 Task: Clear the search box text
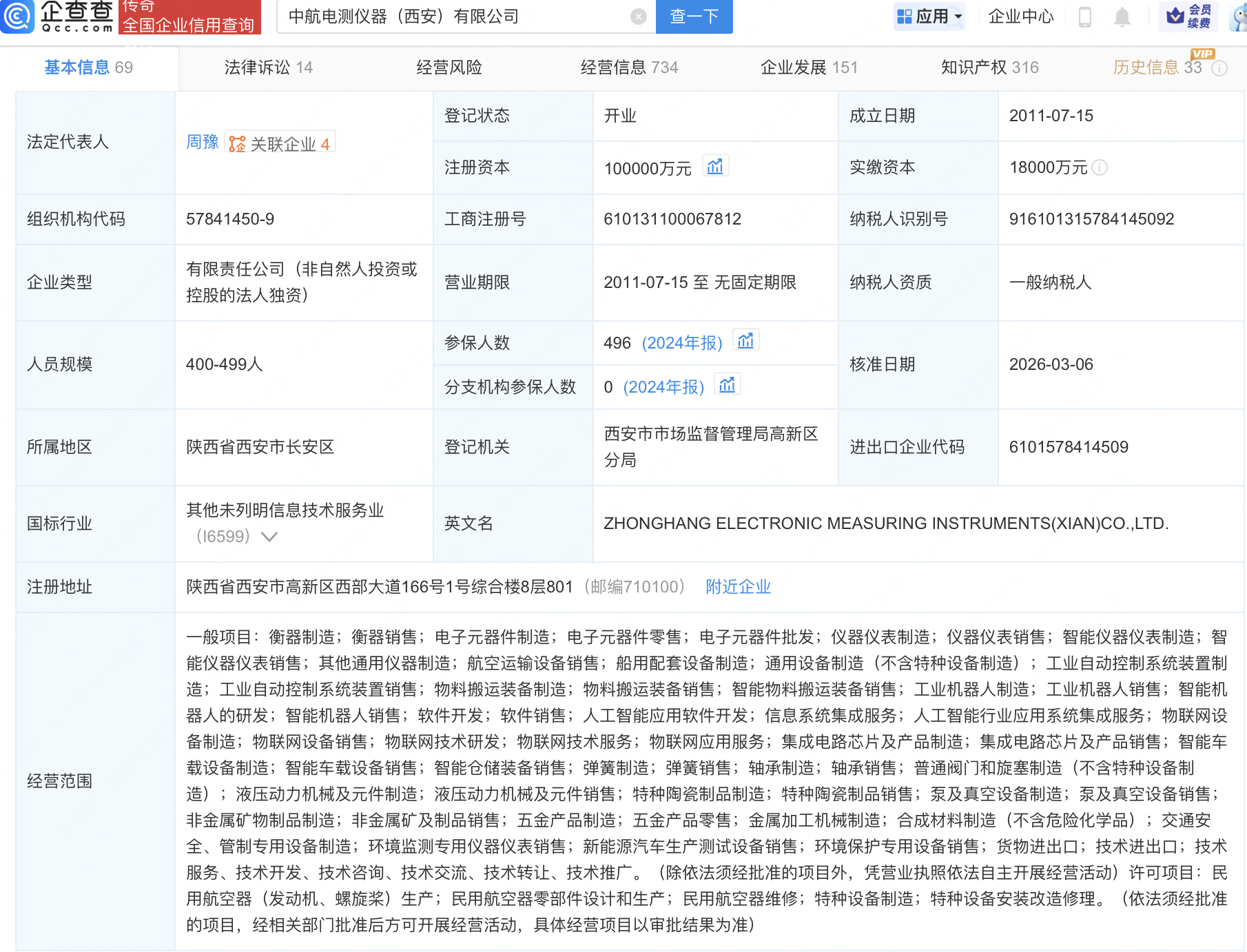pos(639,17)
